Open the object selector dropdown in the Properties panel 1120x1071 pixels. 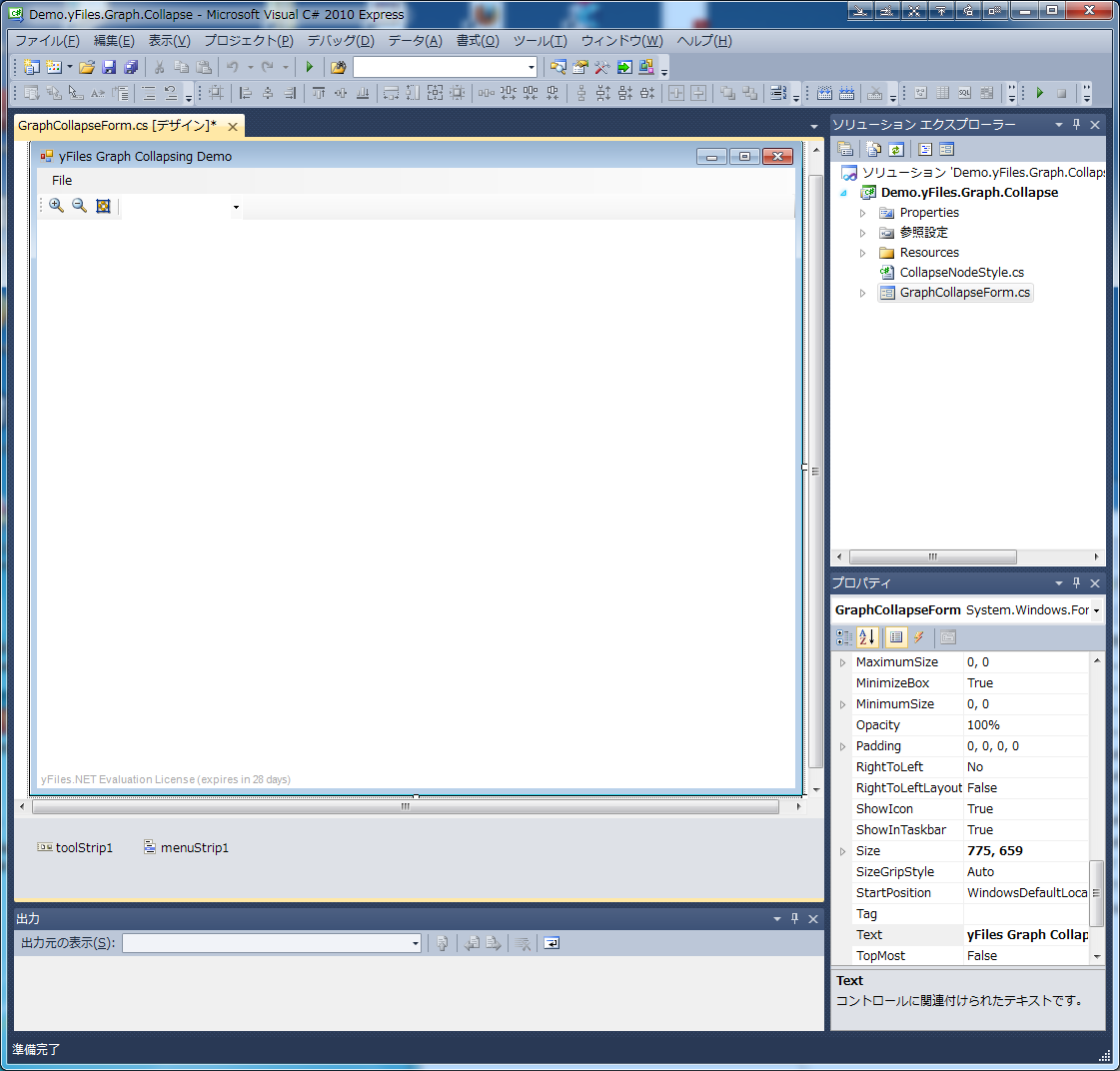click(1096, 610)
